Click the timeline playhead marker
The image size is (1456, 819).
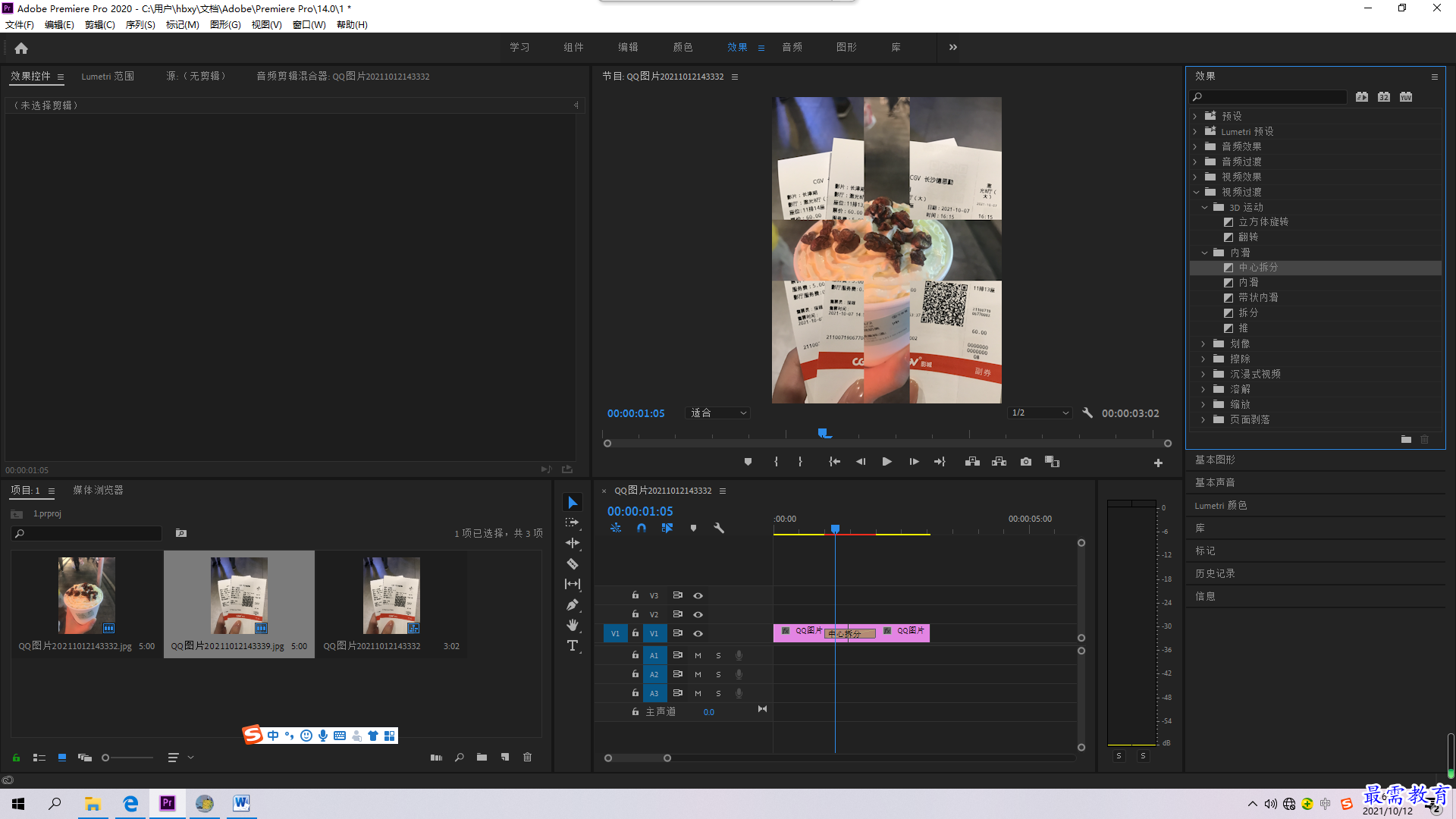click(835, 529)
